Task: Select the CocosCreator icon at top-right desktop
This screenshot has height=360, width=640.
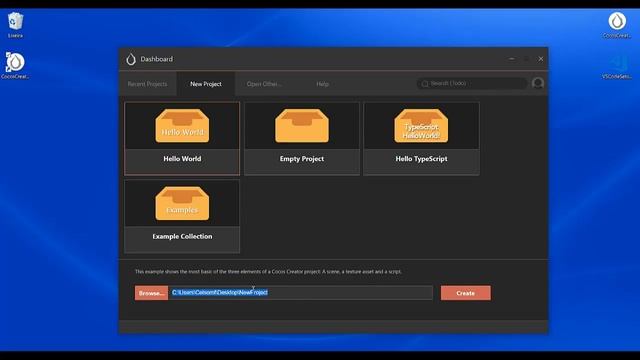Action: (x=617, y=24)
